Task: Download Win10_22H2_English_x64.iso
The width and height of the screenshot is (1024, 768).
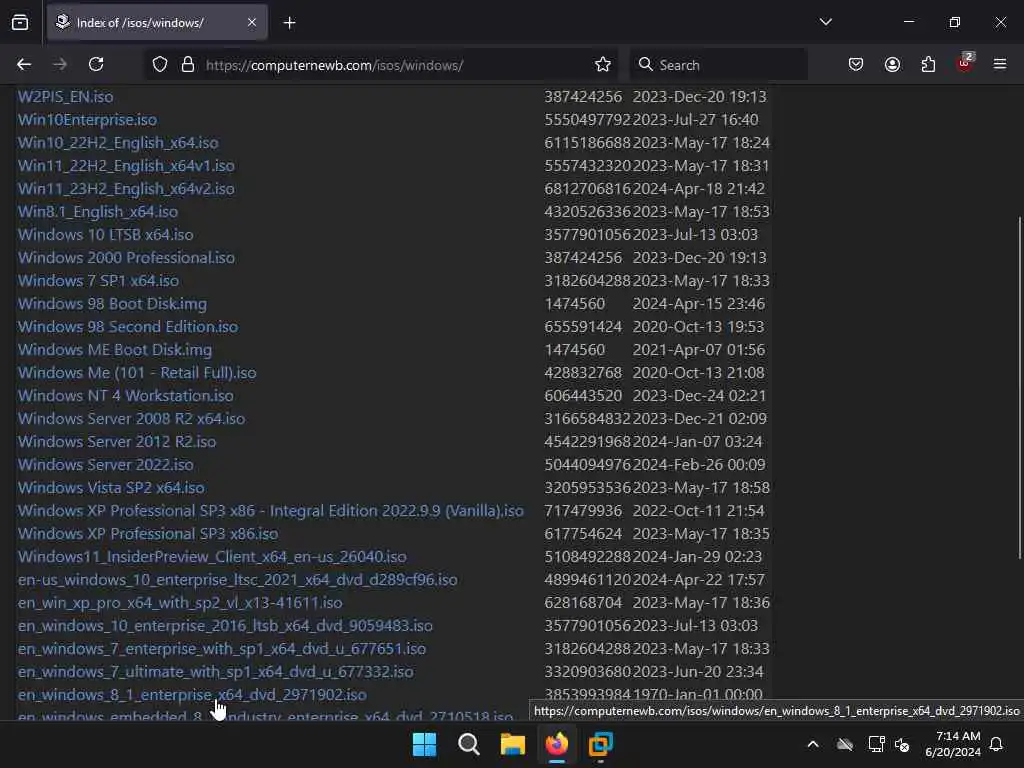Action: pos(118,142)
